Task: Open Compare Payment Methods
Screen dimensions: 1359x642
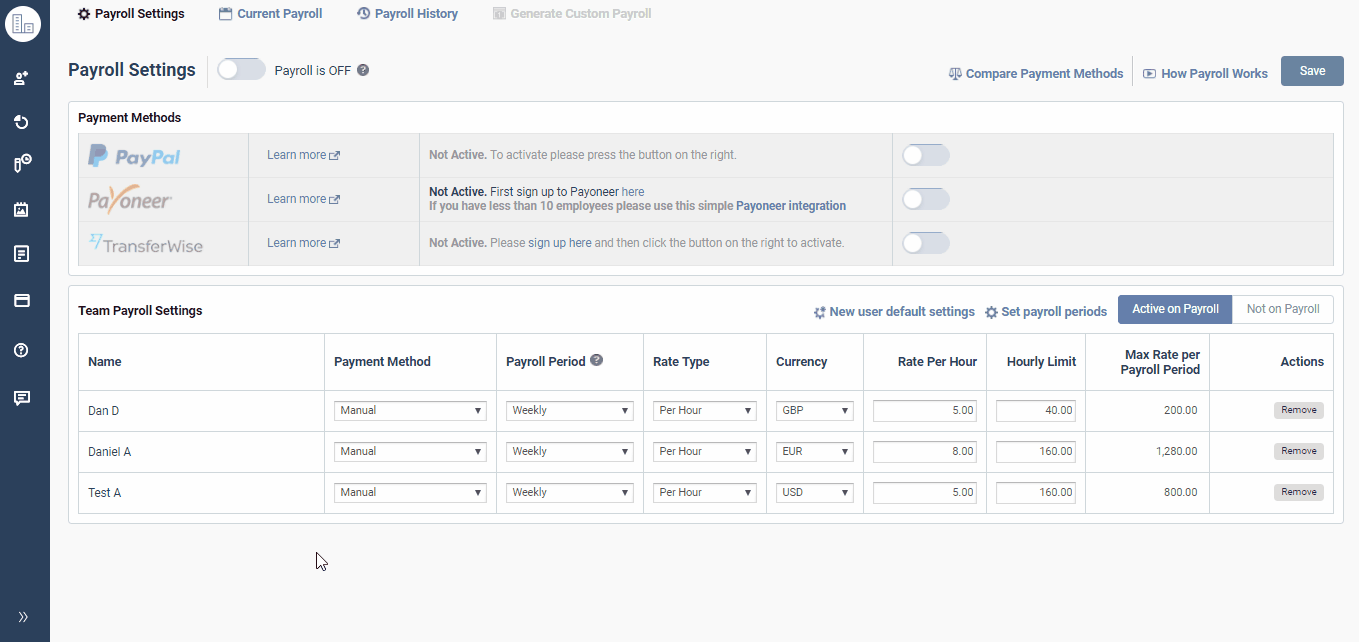Action: (x=1036, y=72)
